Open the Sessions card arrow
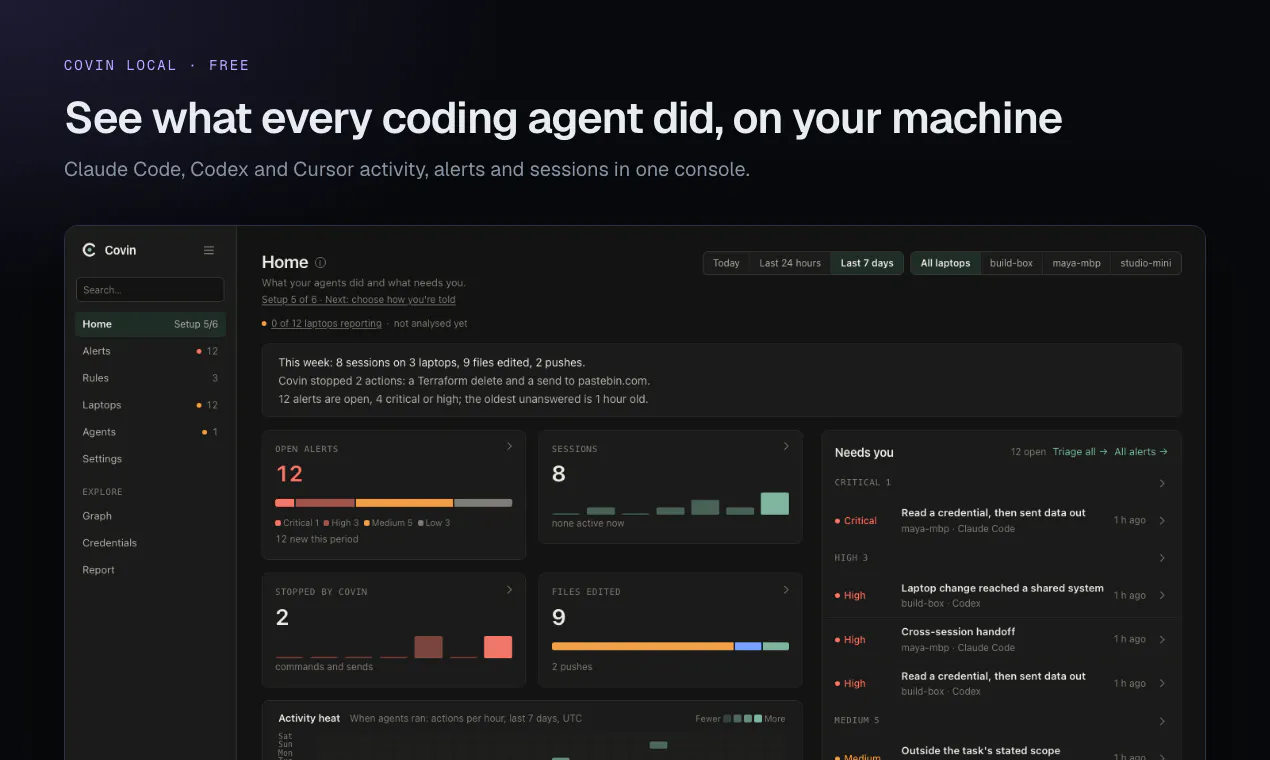 pos(786,447)
